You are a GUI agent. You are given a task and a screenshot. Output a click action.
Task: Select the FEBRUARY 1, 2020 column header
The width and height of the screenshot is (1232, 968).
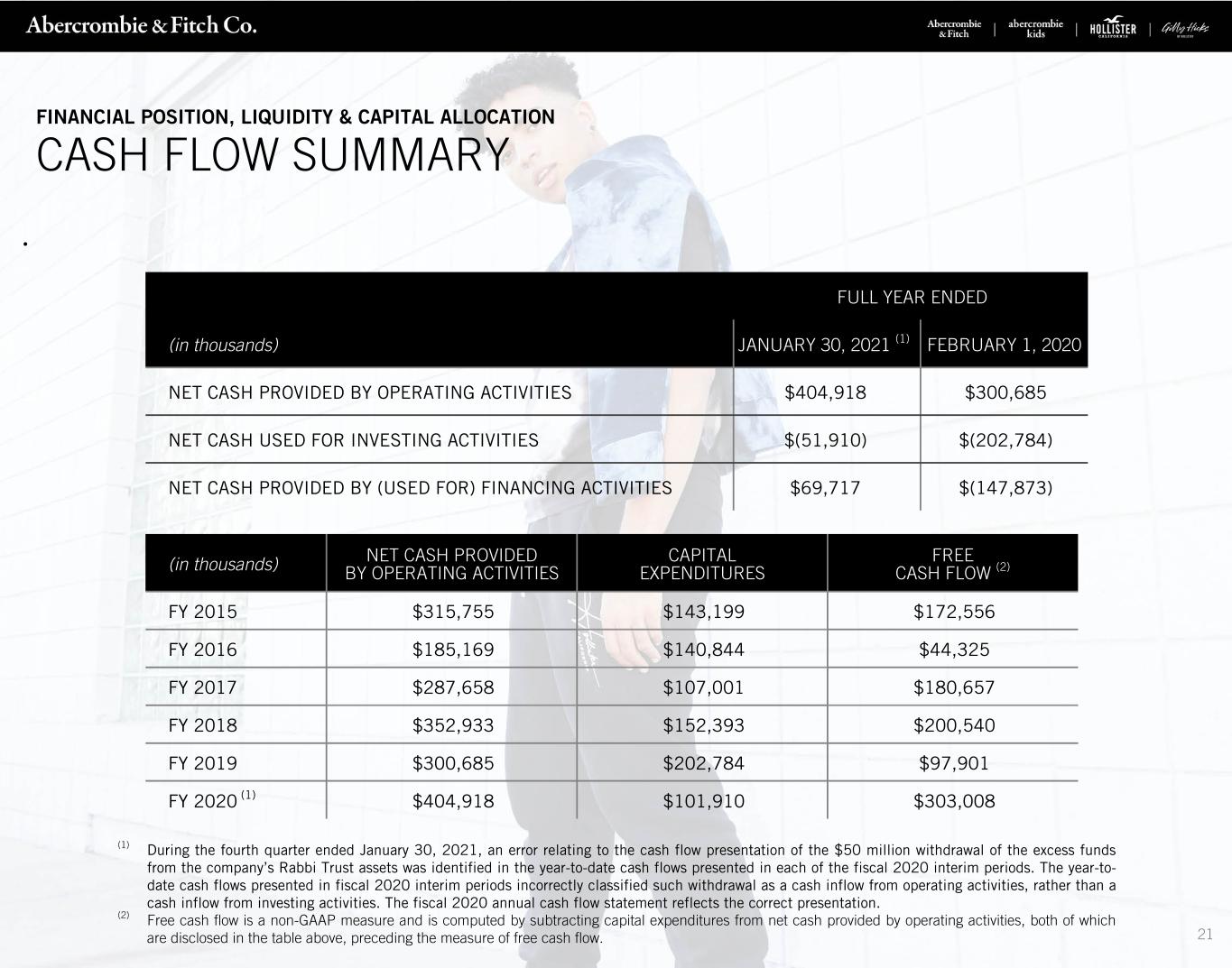click(x=1004, y=345)
